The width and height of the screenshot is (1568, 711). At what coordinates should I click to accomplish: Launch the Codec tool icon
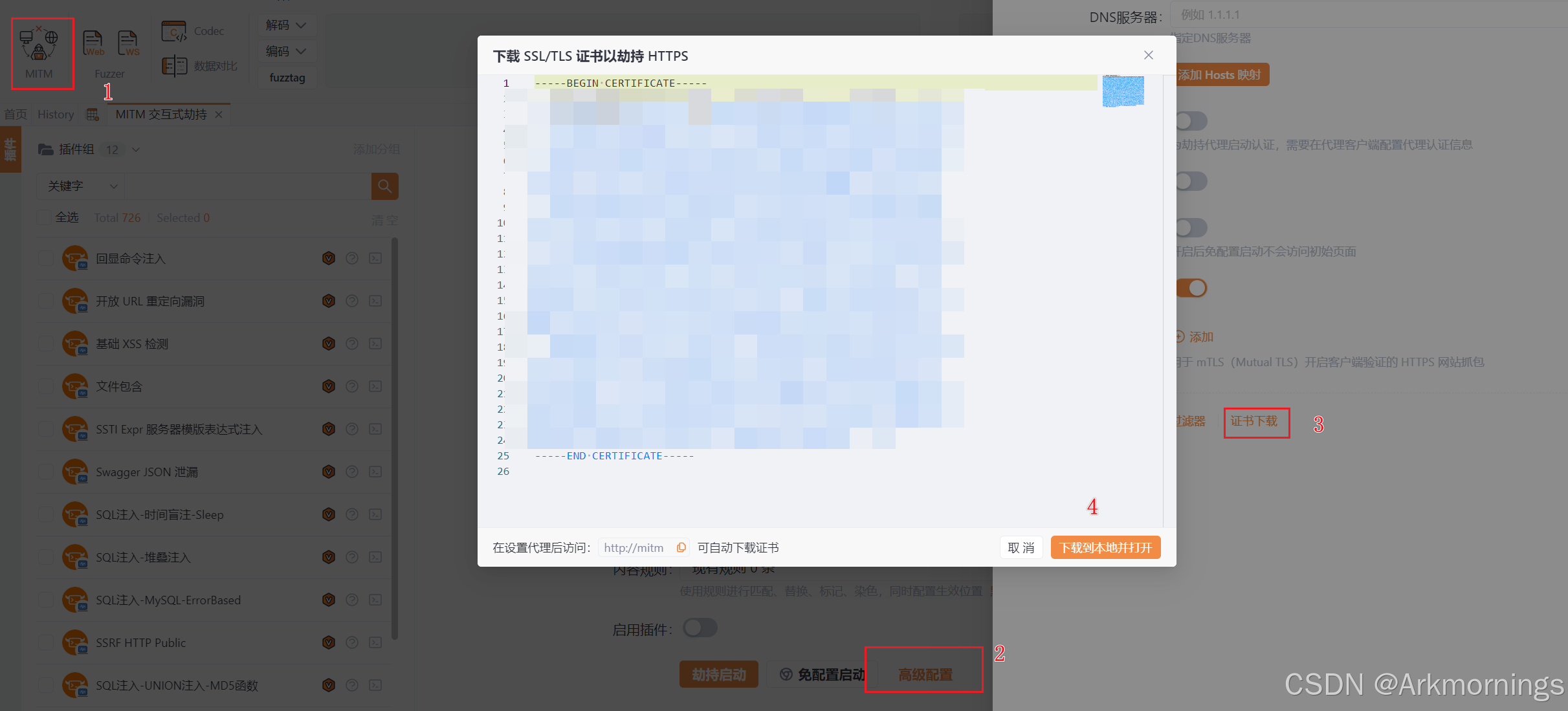pos(173,30)
